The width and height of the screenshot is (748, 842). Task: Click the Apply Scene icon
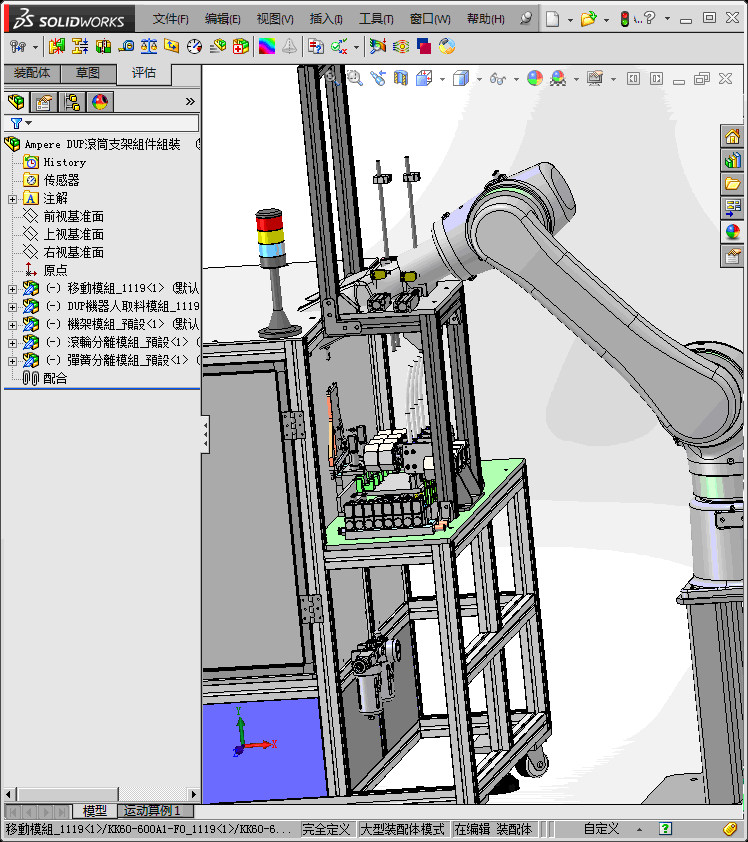click(x=558, y=78)
